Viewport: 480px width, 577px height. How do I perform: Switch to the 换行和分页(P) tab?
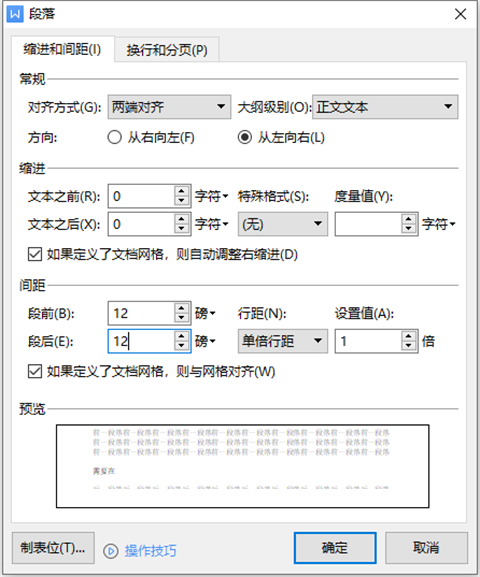coord(167,50)
